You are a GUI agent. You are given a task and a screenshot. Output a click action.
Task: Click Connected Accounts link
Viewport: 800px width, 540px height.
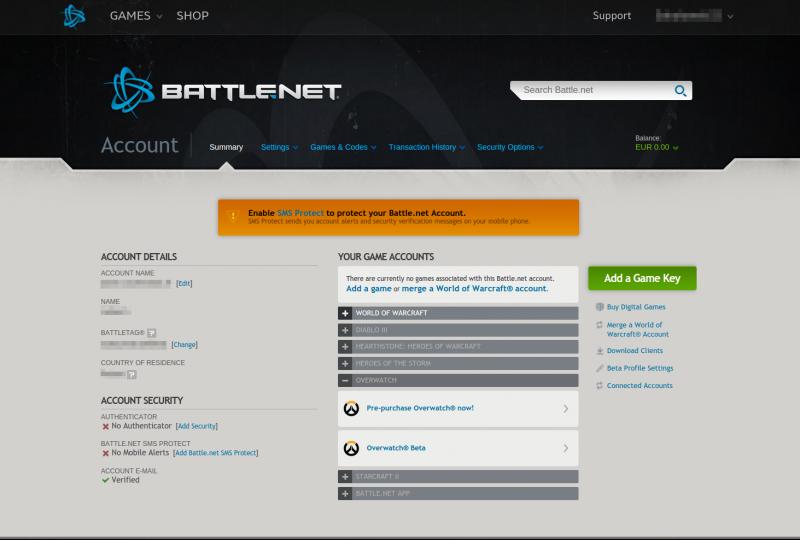click(x=639, y=385)
